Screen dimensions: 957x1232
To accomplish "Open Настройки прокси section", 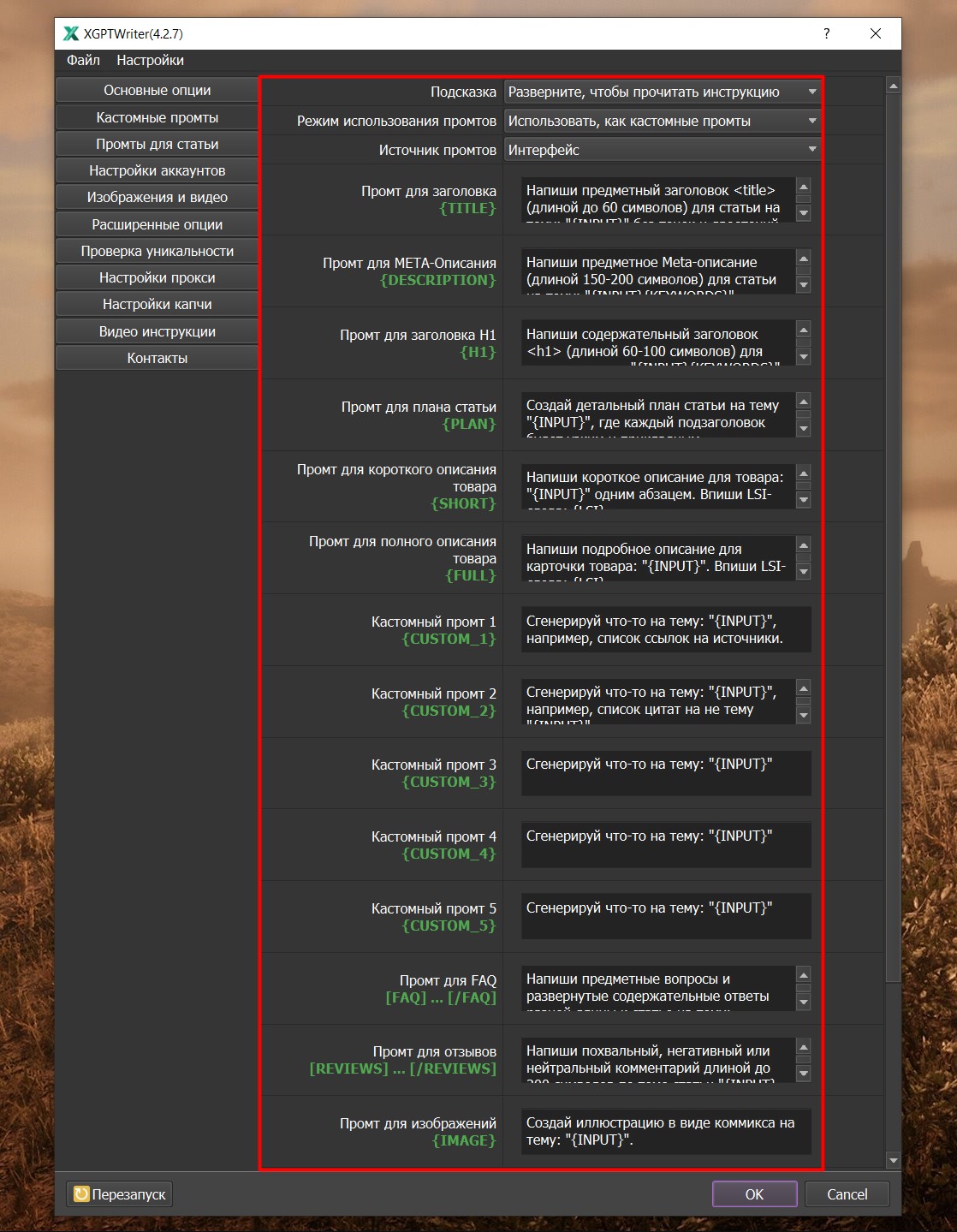I will click(x=157, y=277).
